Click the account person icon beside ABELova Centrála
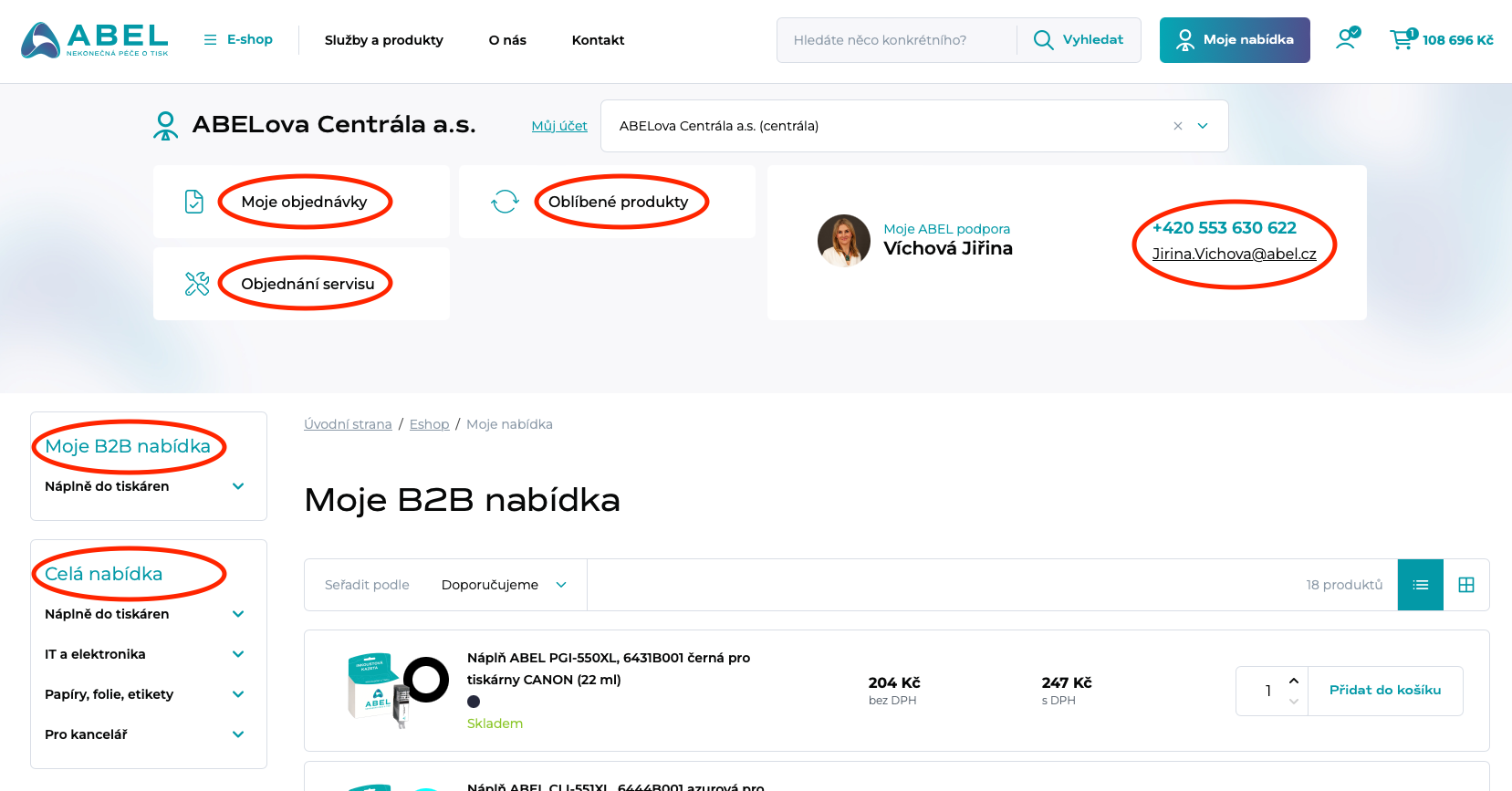 tap(165, 126)
